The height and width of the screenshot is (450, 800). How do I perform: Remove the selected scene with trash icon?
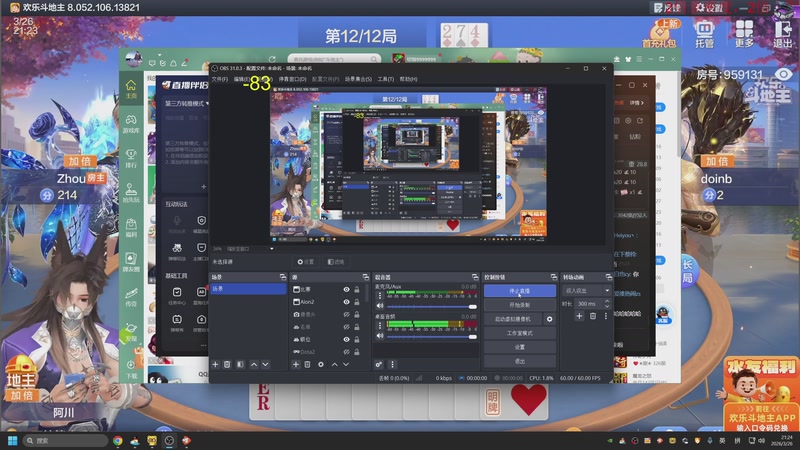[x=227, y=364]
